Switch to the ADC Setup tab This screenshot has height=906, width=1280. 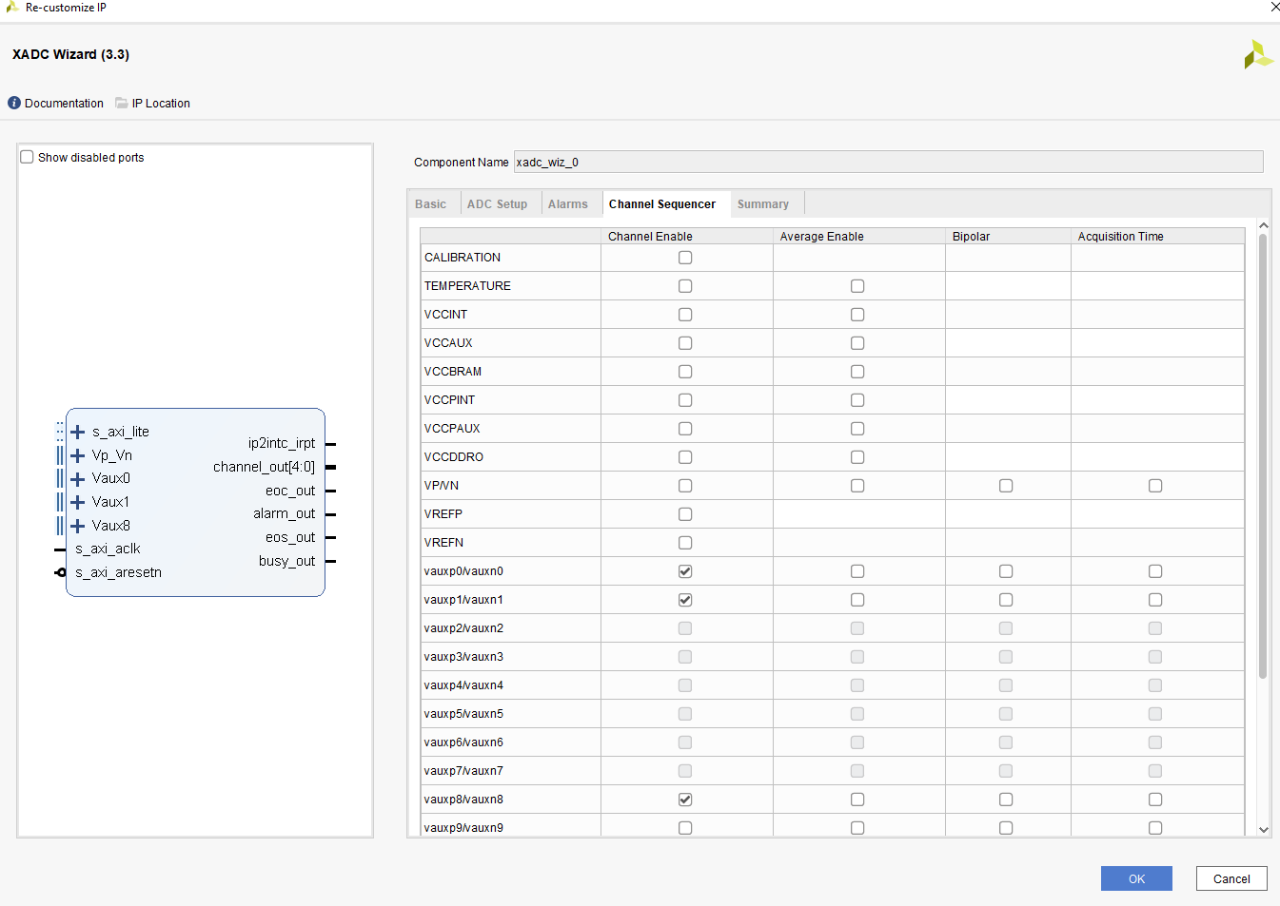(497, 204)
